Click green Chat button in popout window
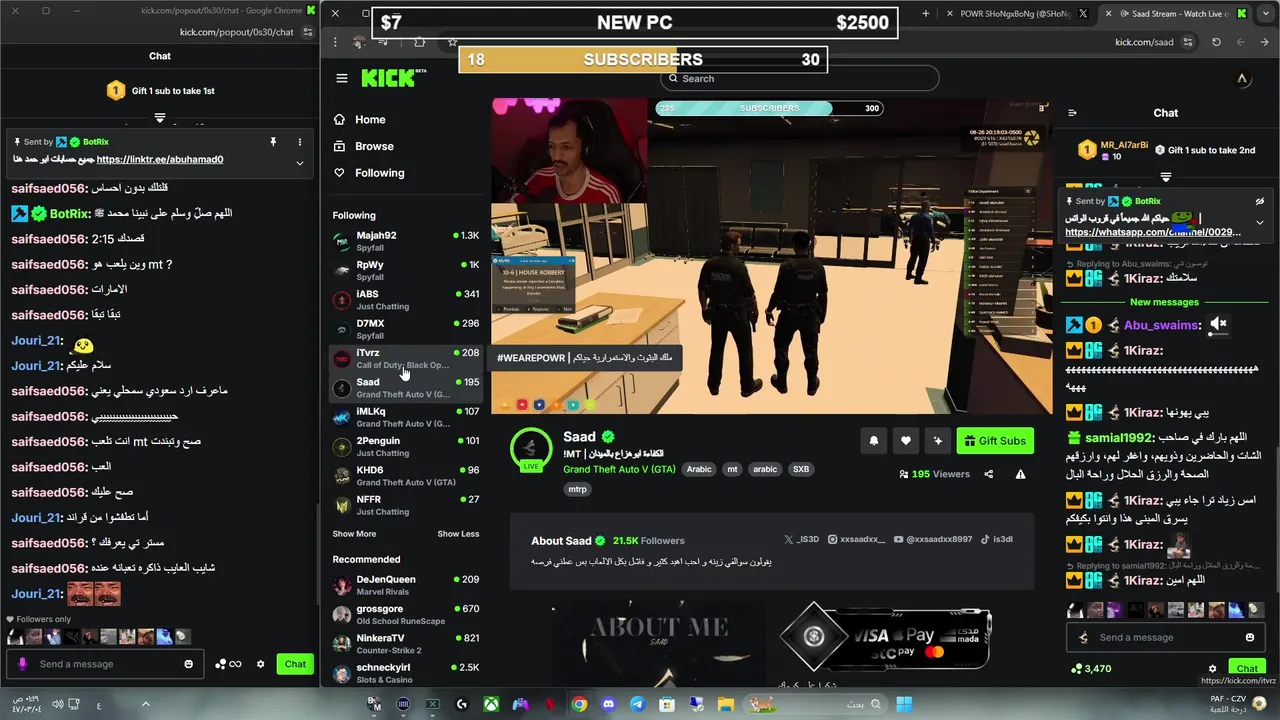The image size is (1280, 720). pos(295,664)
